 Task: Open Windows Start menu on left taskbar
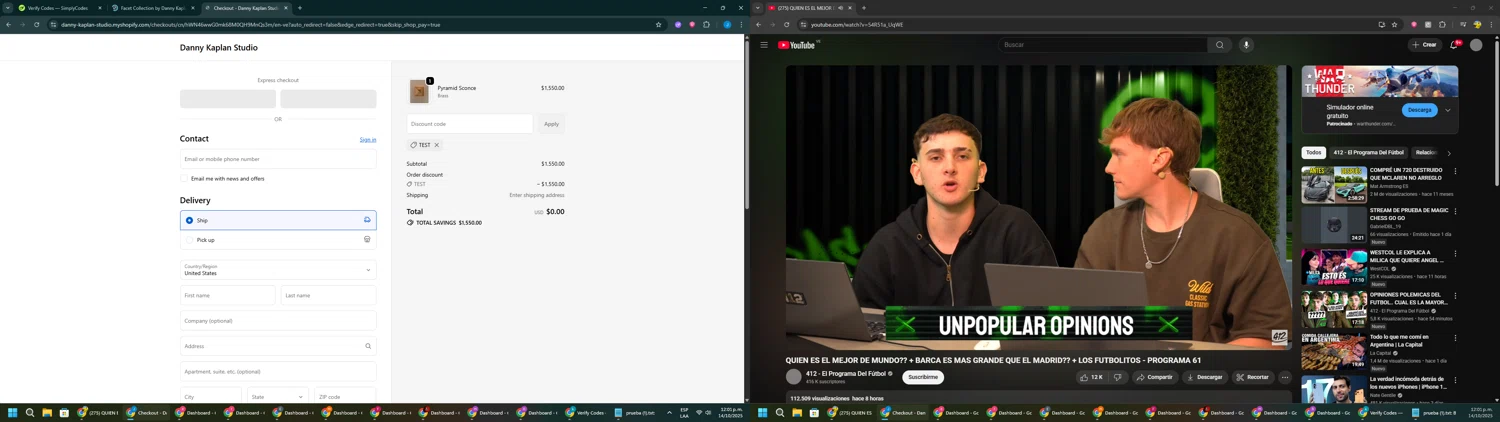pos(13,412)
